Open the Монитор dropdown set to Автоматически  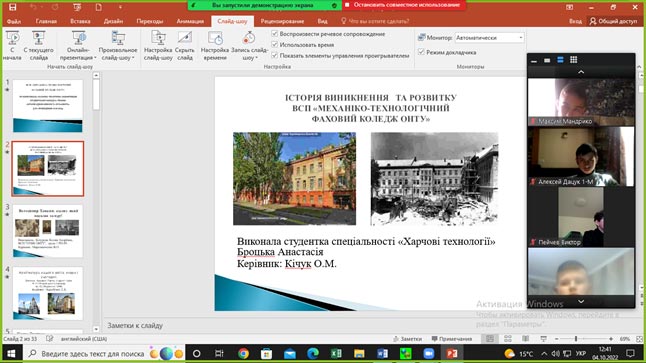489,37
